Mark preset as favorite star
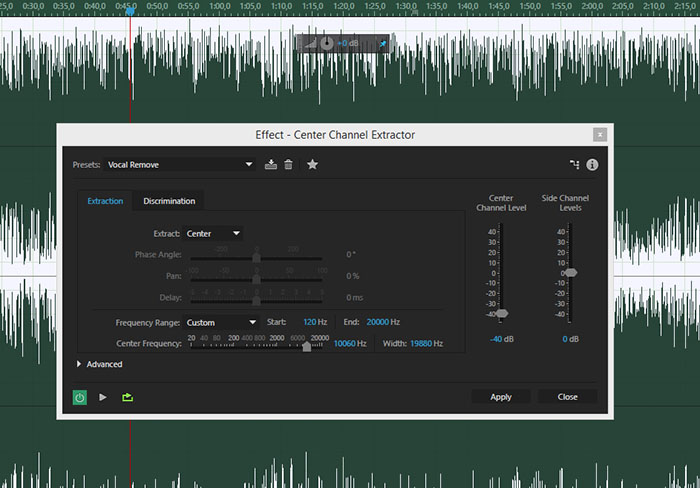This screenshot has width=700, height=488. pyautogui.click(x=312, y=164)
